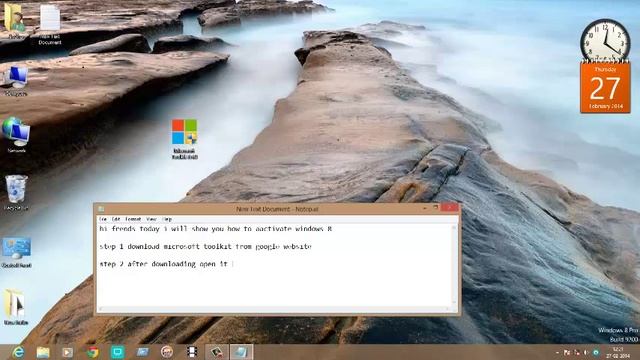The height and width of the screenshot is (360, 640).
Task: Click Notepad horizontal scrollbar right arrow
Action: tap(447, 309)
